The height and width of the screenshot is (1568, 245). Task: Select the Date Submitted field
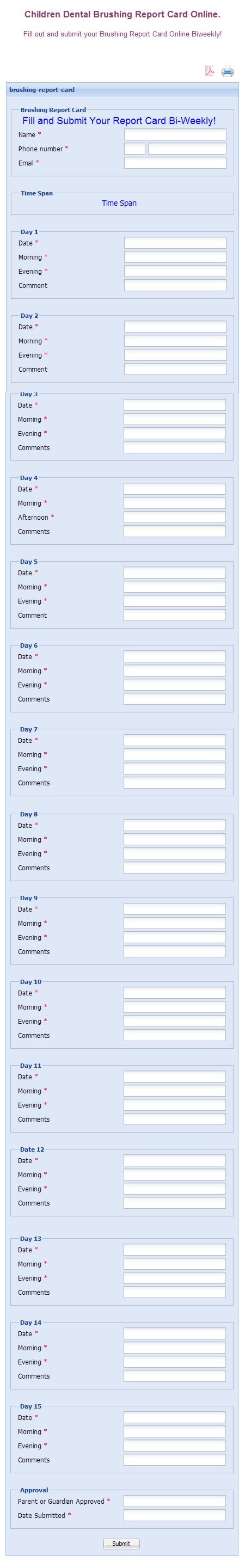[x=174, y=1515]
